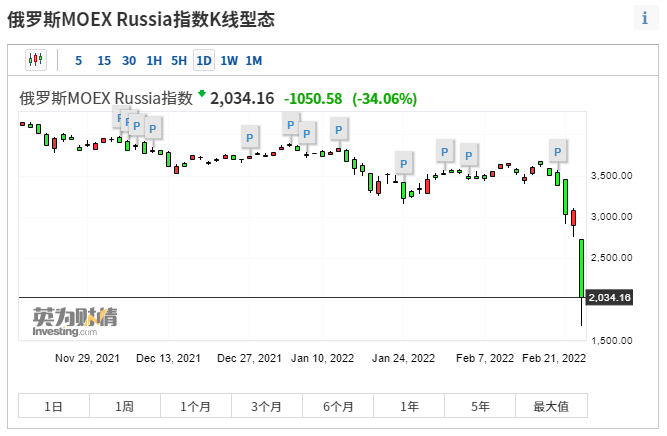The width and height of the screenshot is (667, 436).
Task: Show the 1周 time range
Action: [x=125, y=406]
